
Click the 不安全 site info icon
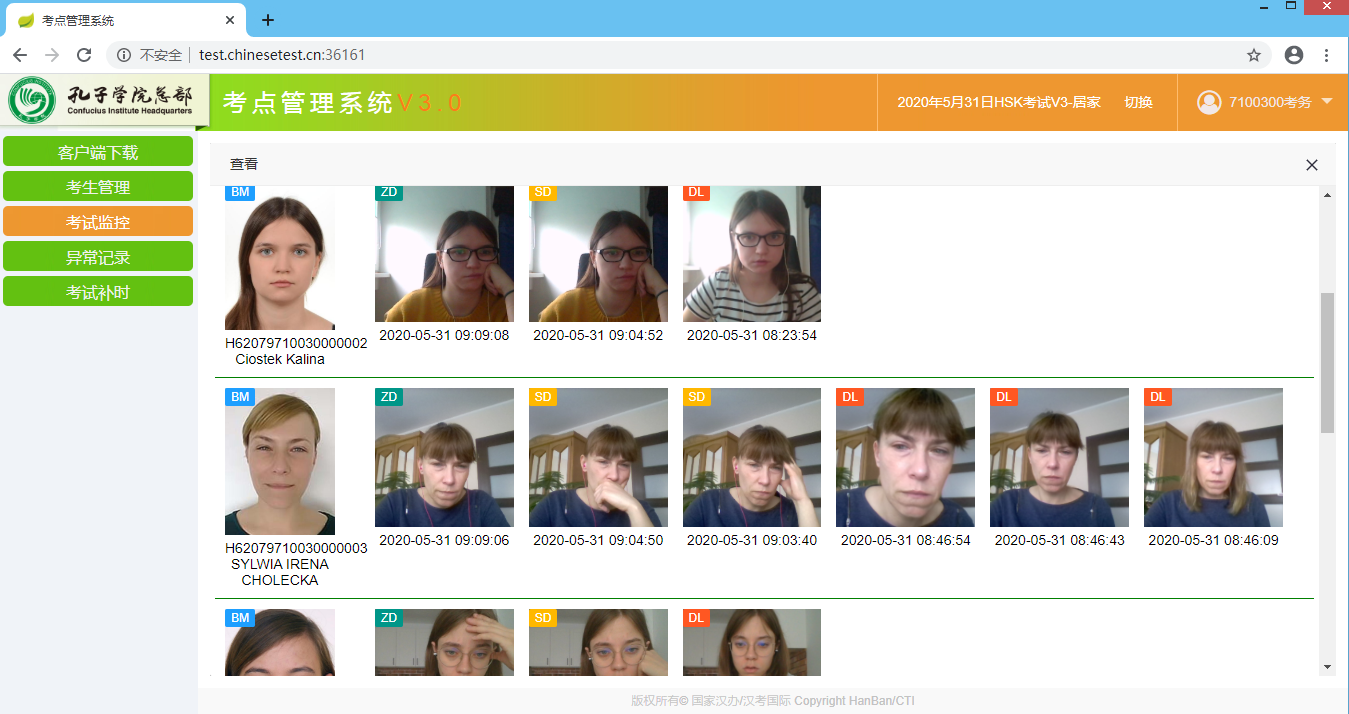pos(124,55)
